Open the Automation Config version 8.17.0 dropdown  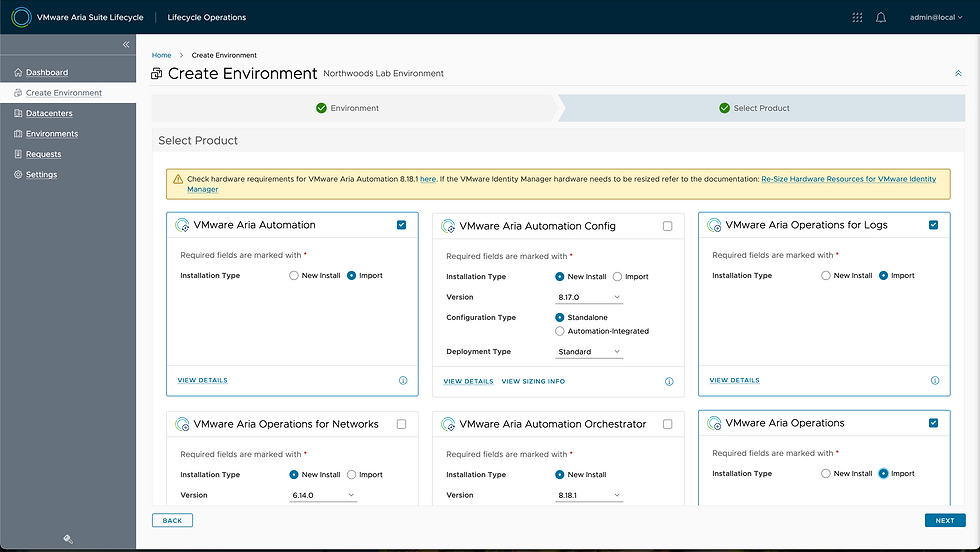coord(589,298)
